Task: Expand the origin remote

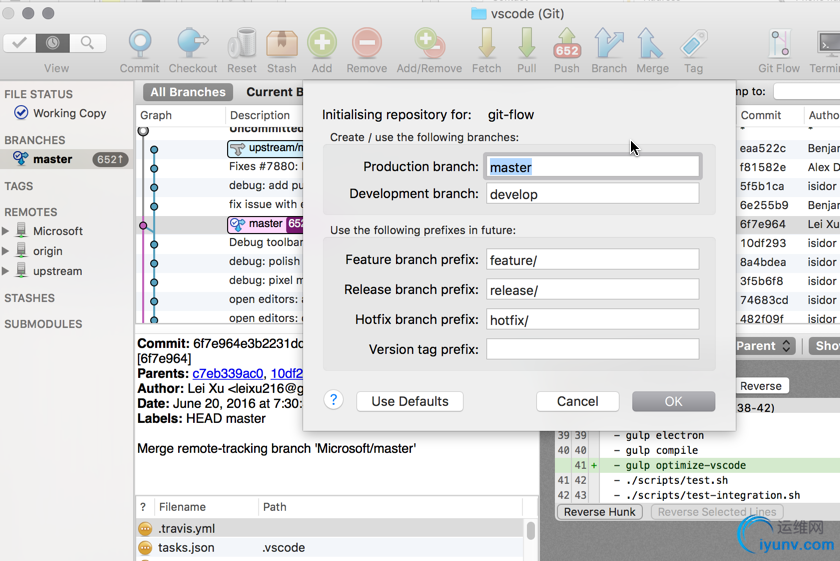Action: pos(5,251)
